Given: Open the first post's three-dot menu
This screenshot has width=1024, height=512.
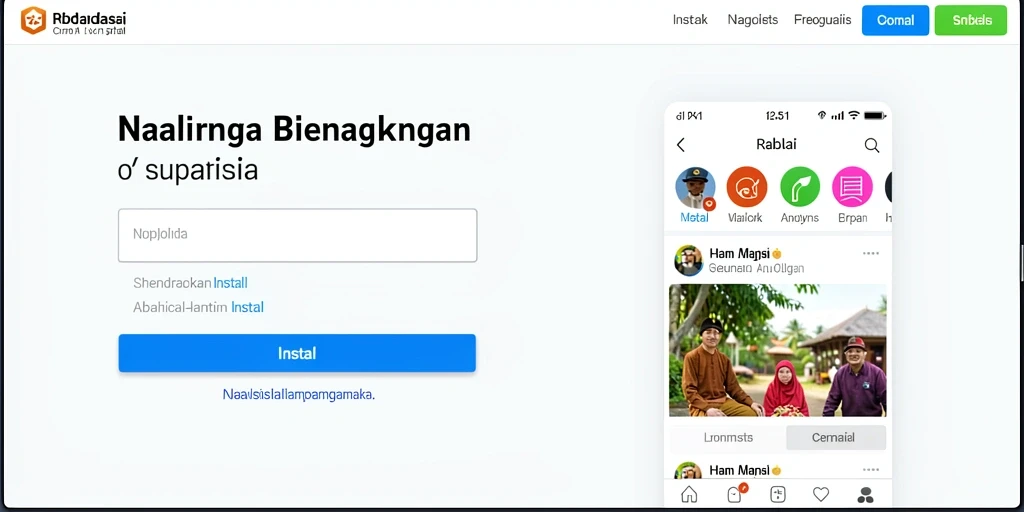Looking at the screenshot, I should point(871,253).
